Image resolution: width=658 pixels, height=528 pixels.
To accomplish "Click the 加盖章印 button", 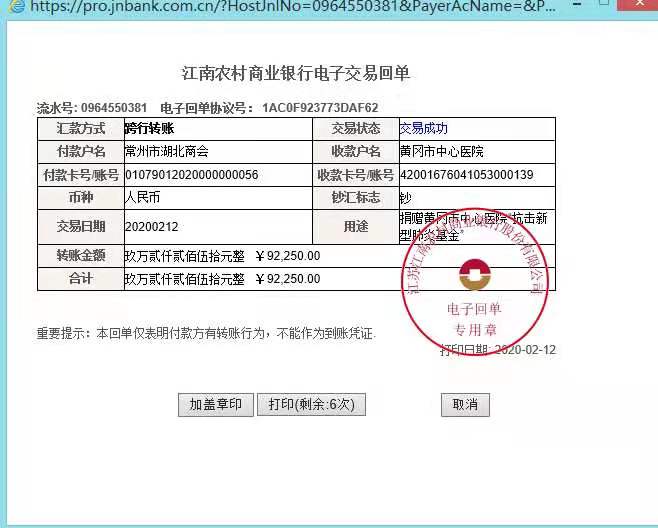I will click(x=216, y=405).
